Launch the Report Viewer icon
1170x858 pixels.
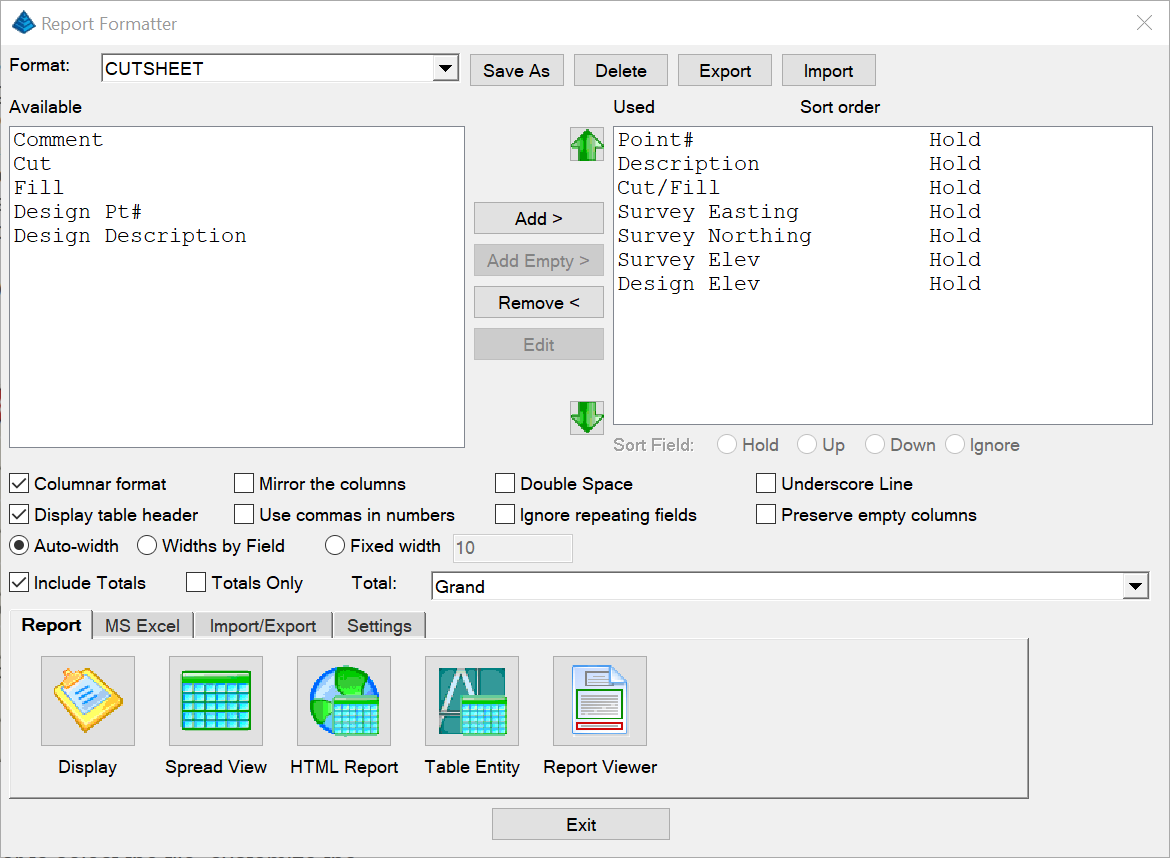pyautogui.click(x=600, y=701)
